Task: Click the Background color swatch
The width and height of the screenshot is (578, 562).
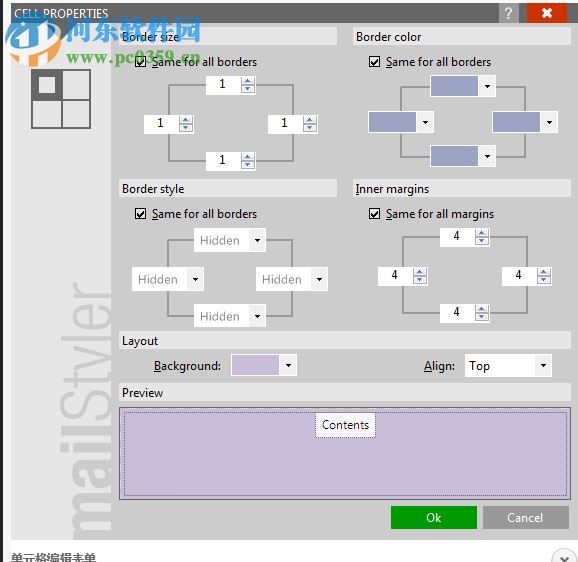Action: (x=255, y=365)
